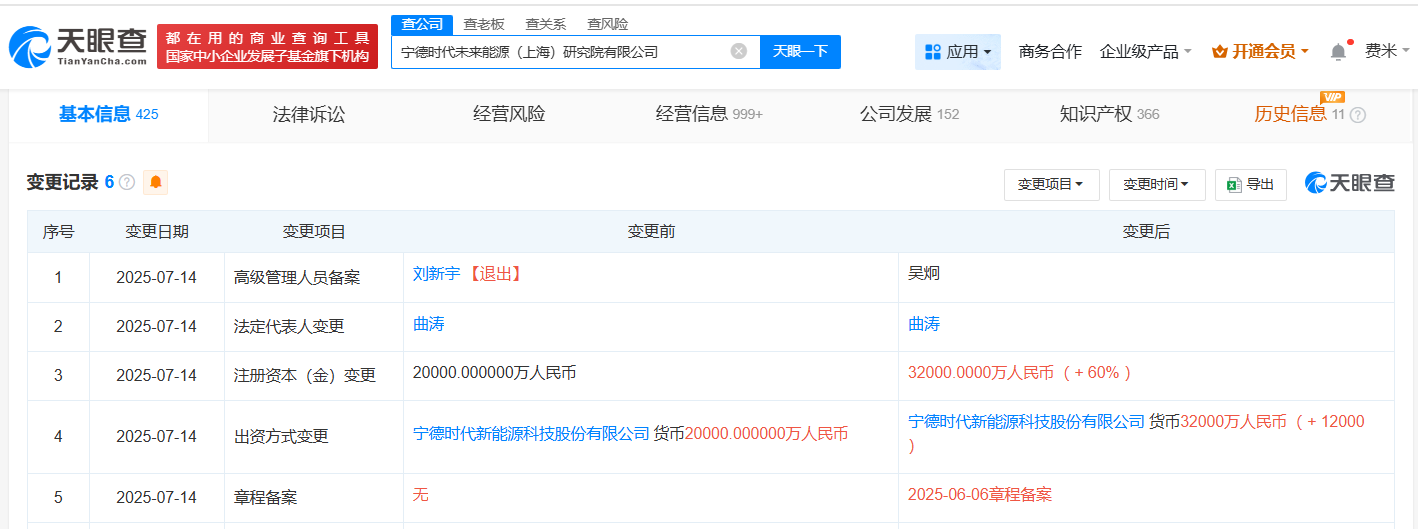The width and height of the screenshot is (1418, 529).
Task: Expand the 企业级产品 dropdown
Action: (x=1146, y=51)
